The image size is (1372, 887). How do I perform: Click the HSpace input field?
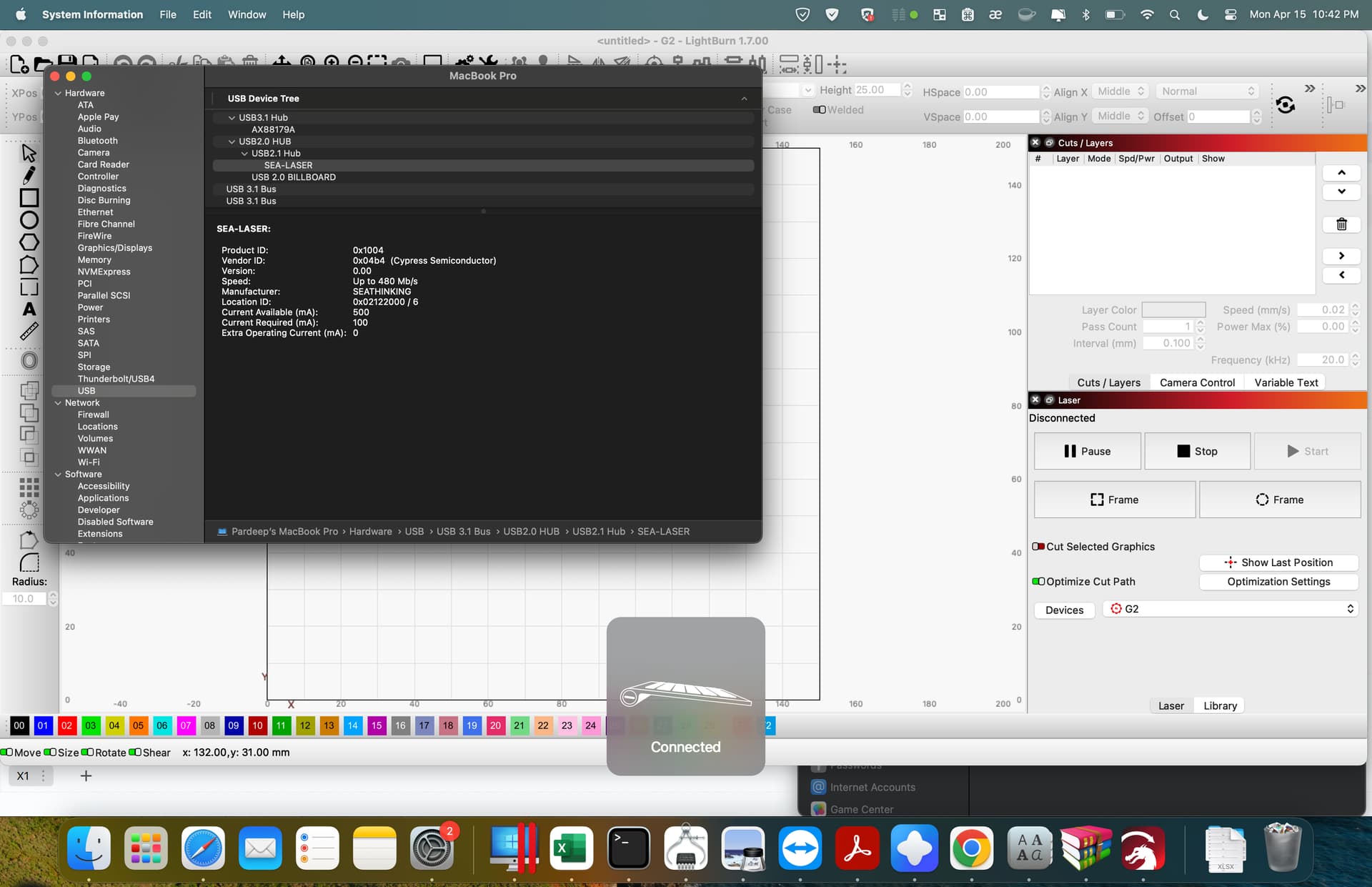1001,92
